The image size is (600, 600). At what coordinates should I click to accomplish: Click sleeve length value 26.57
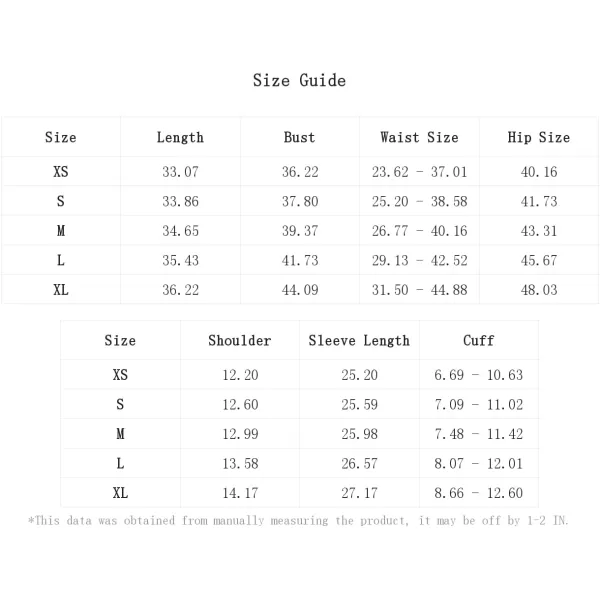359,463
